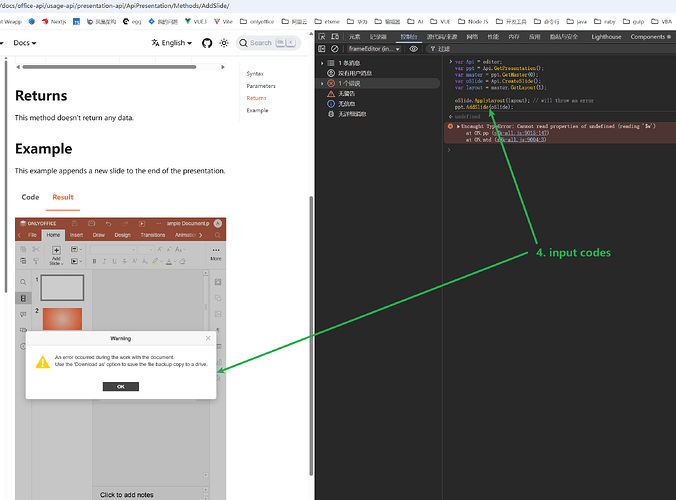The height and width of the screenshot is (500, 676).
Task: Click the Cut scissors icon
Action: pos(36,249)
